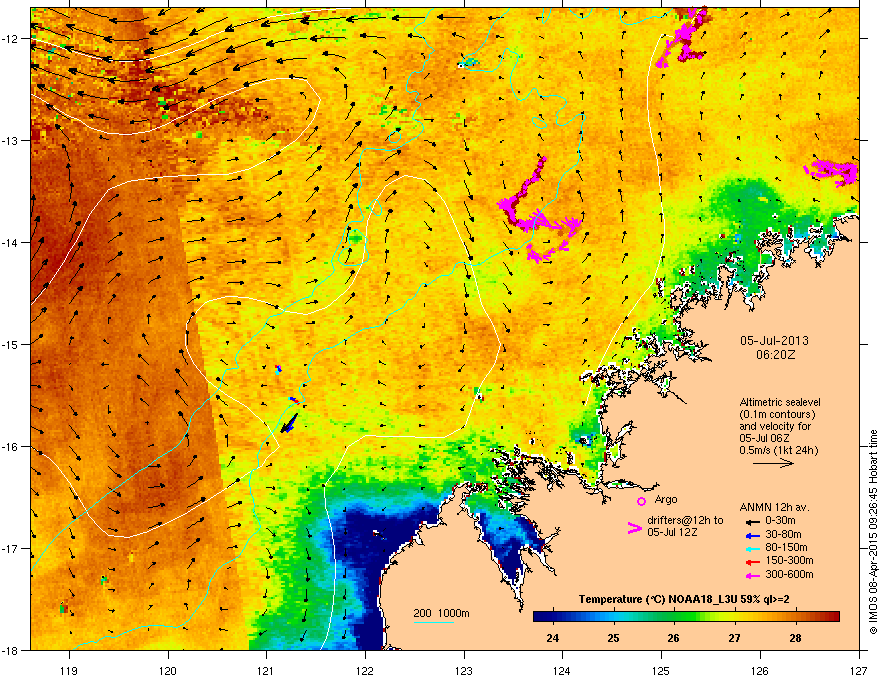The image size is (880, 680).
Task: Click colorbar tick value 24
Action: (552, 638)
